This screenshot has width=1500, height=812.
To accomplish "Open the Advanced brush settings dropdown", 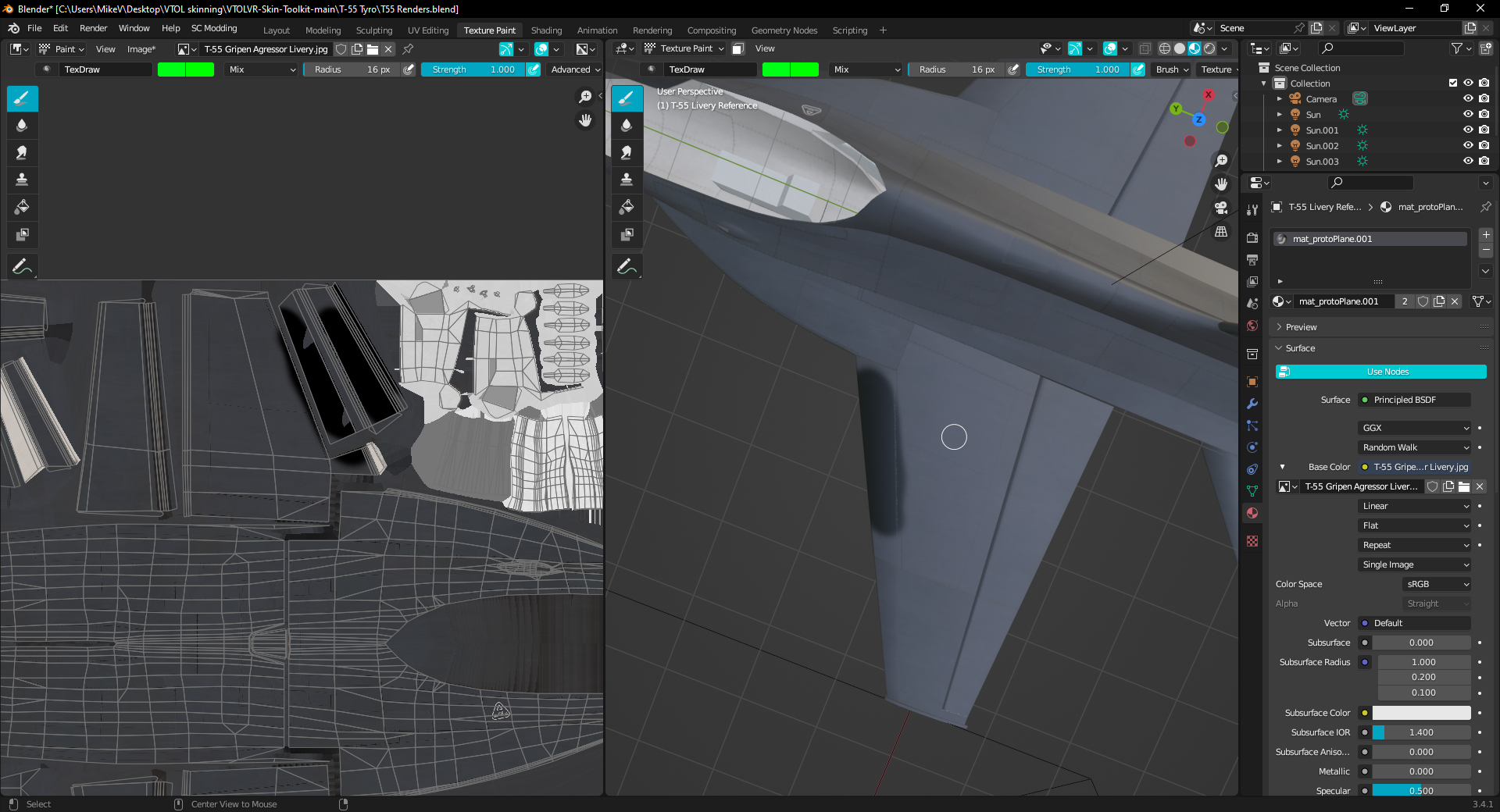I will point(575,69).
